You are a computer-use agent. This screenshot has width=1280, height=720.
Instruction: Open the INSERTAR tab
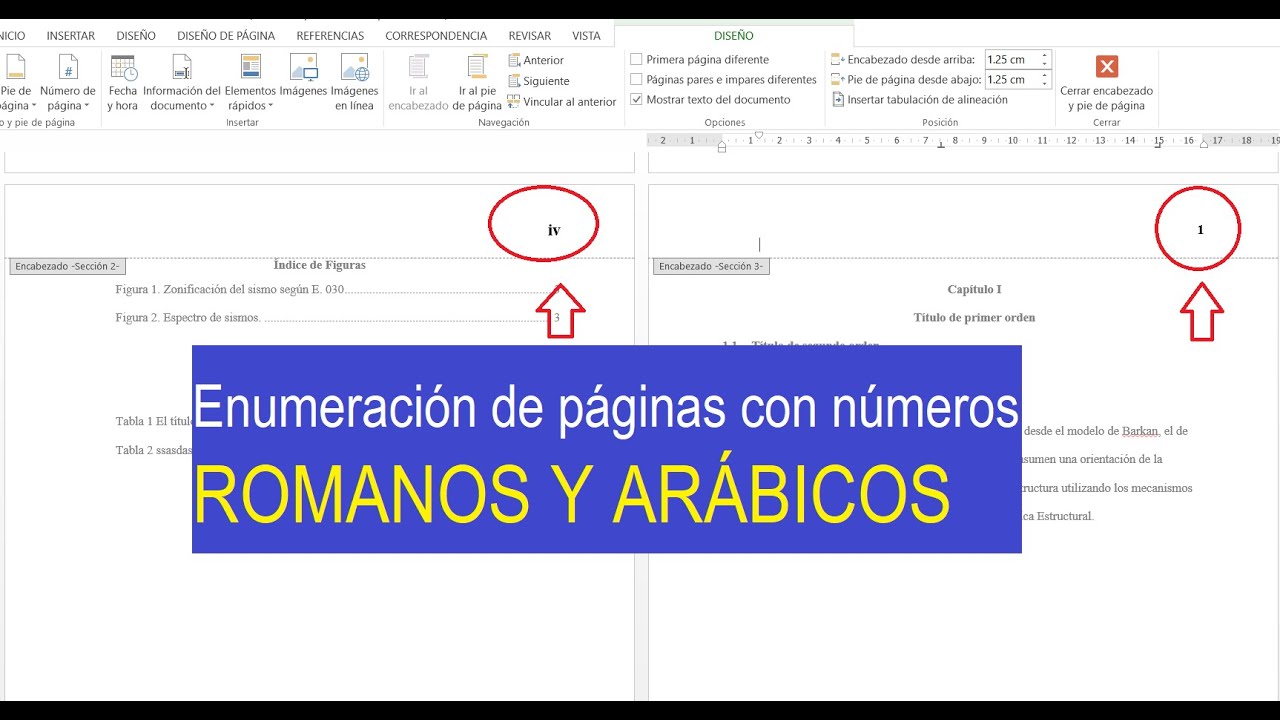point(71,36)
